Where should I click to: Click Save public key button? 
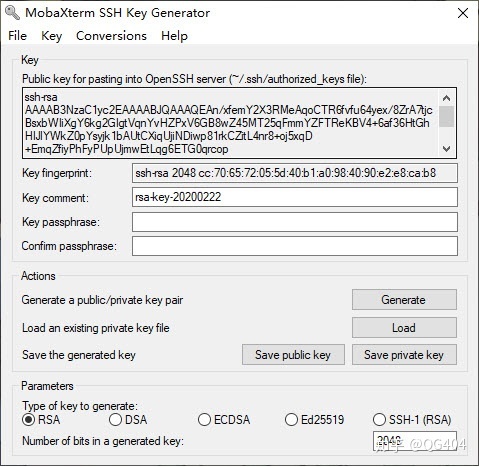pyautogui.click(x=293, y=355)
